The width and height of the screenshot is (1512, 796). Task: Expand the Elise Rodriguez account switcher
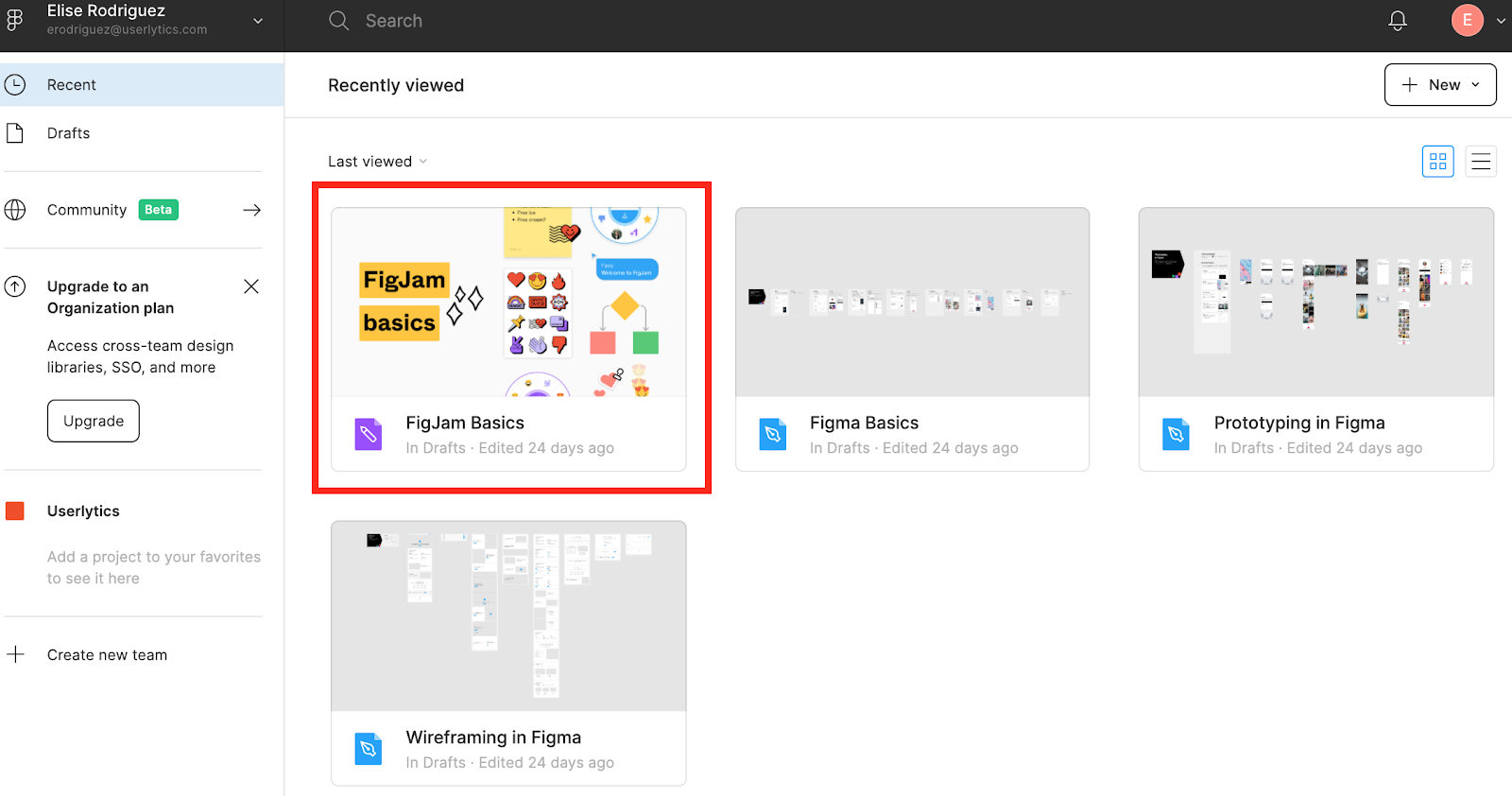tap(258, 21)
